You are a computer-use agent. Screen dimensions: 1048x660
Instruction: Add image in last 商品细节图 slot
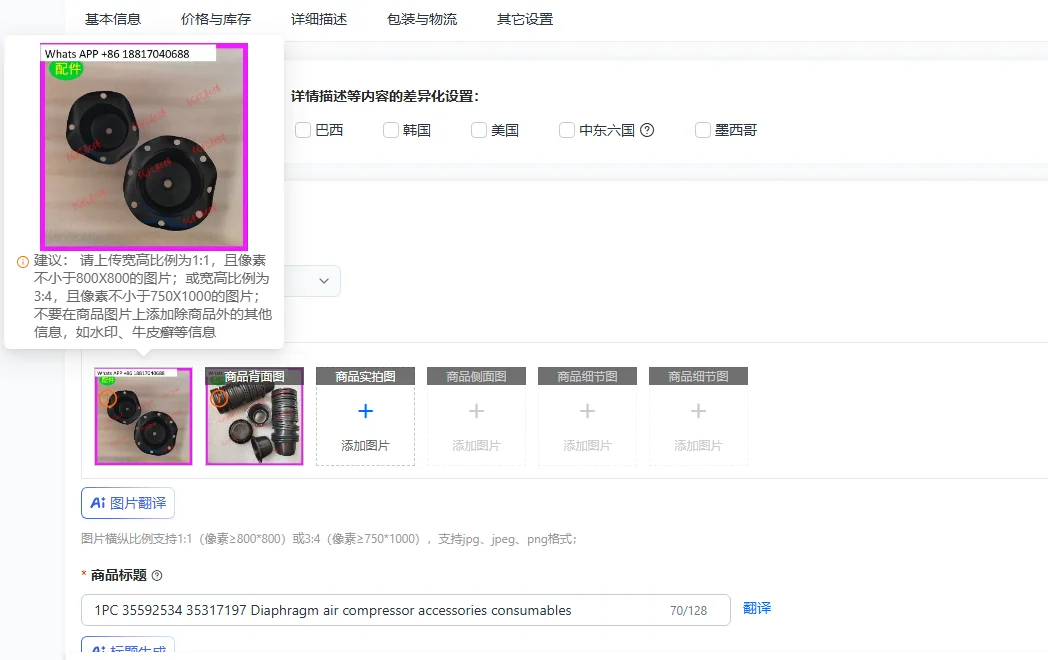[x=698, y=417]
